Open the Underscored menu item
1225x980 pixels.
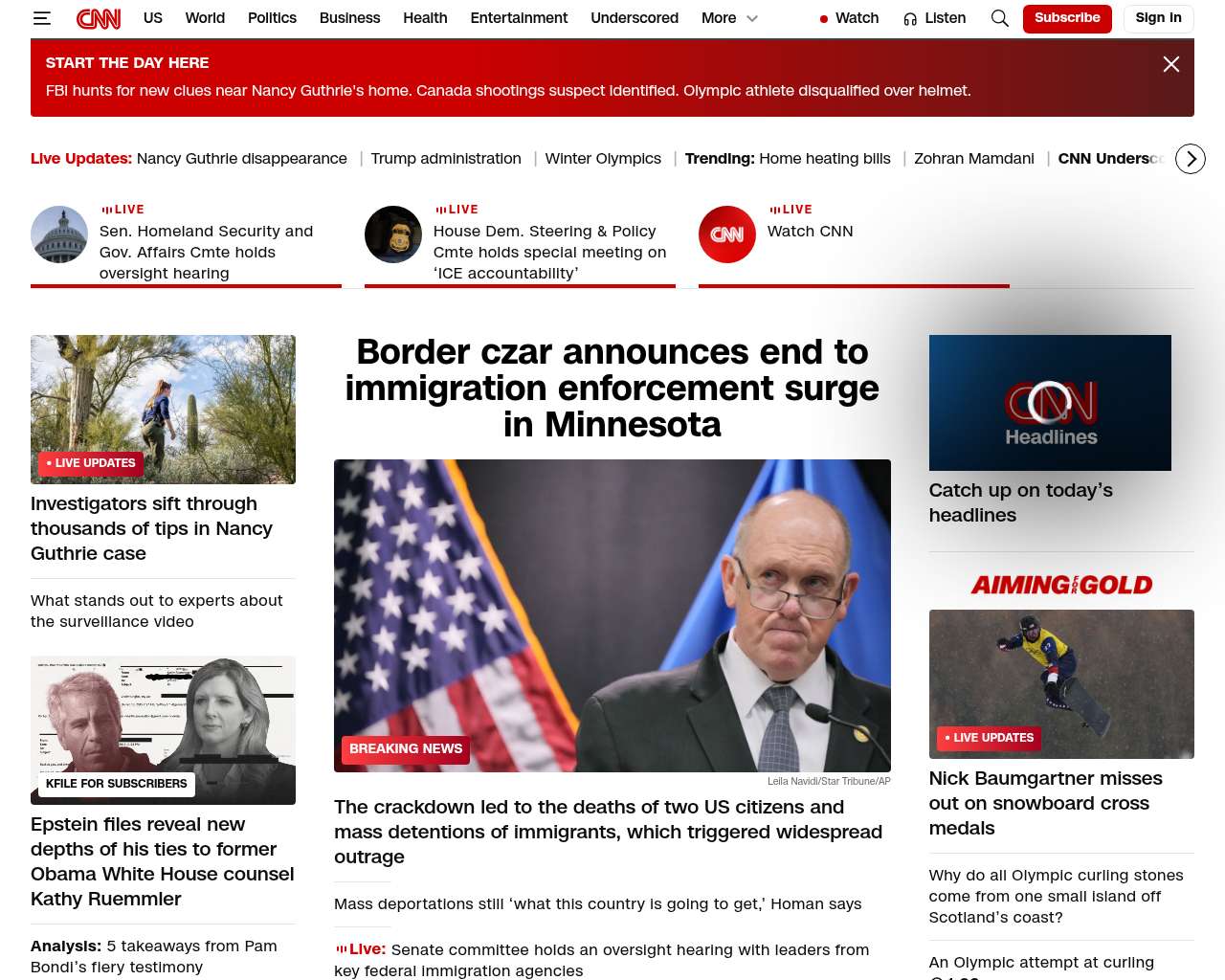click(635, 18)
